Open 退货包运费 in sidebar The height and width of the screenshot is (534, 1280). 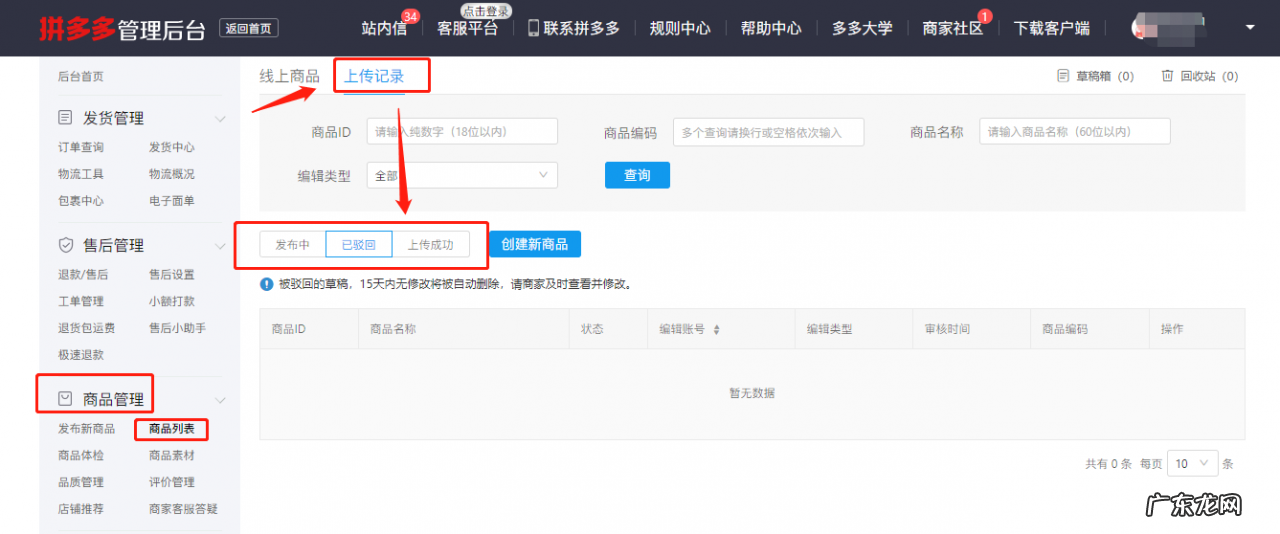(x=87, y=328)
